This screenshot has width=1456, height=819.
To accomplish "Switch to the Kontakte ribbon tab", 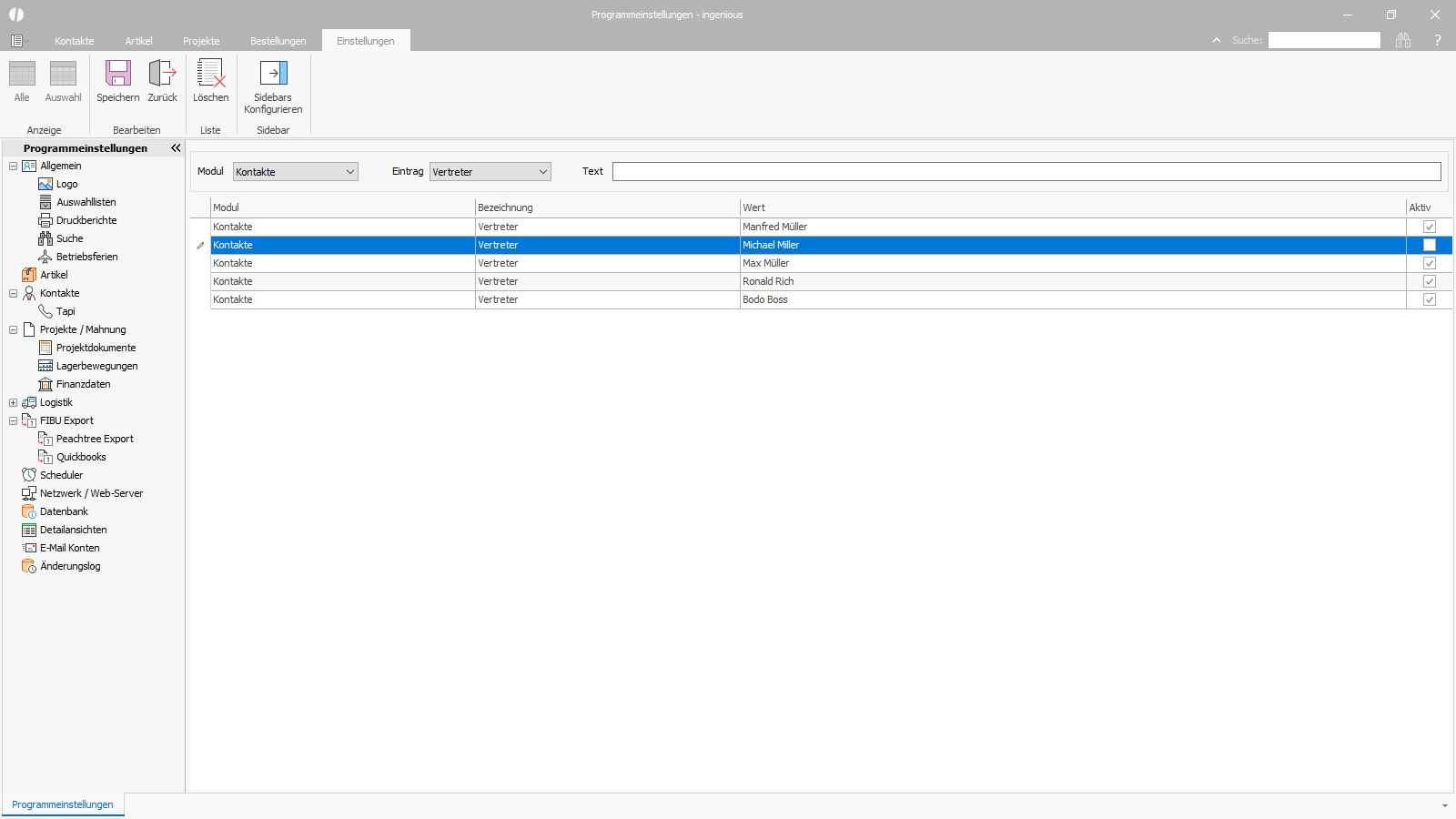I will pos(75,41).
